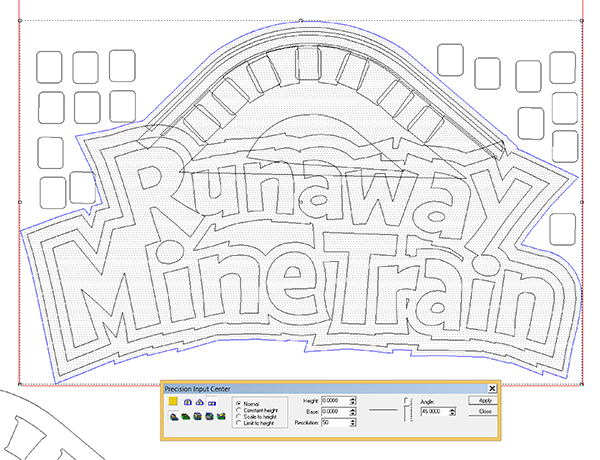Apply the relief settings with Apply button
This screenshot has width=600, height=460.
coord(483,400)
